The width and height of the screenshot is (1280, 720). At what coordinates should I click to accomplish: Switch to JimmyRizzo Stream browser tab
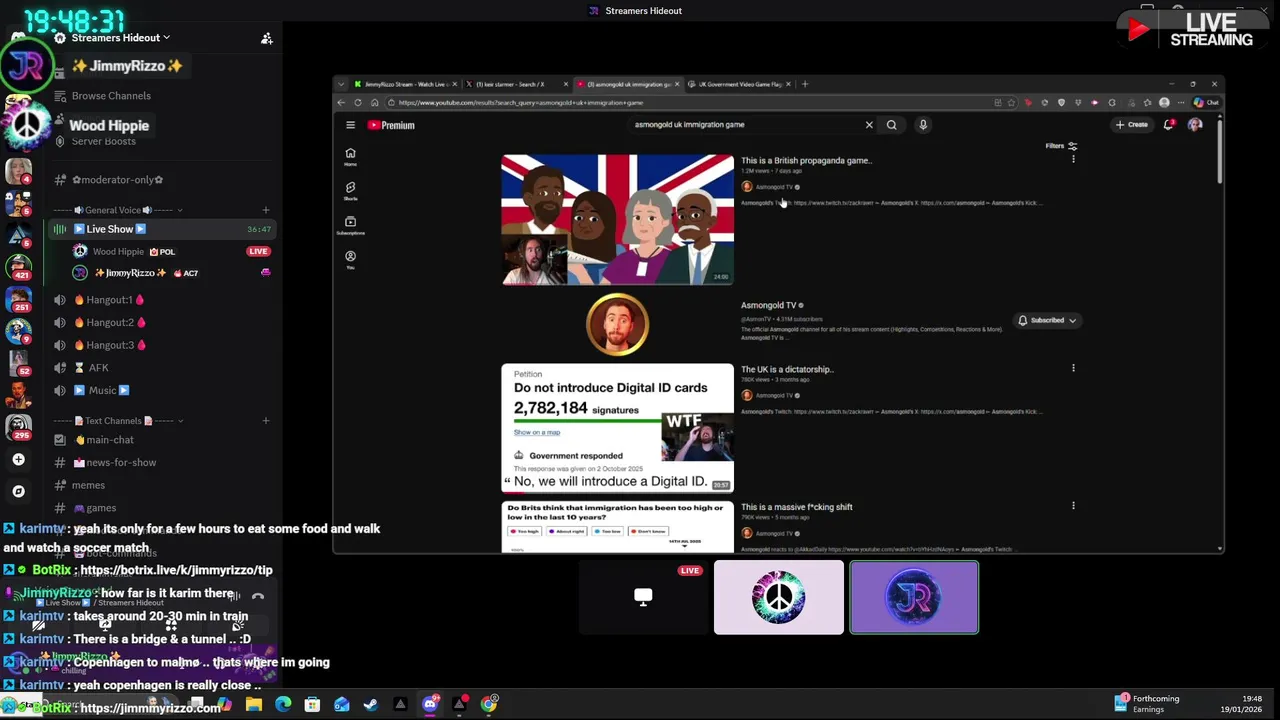[x=404, y=84]
